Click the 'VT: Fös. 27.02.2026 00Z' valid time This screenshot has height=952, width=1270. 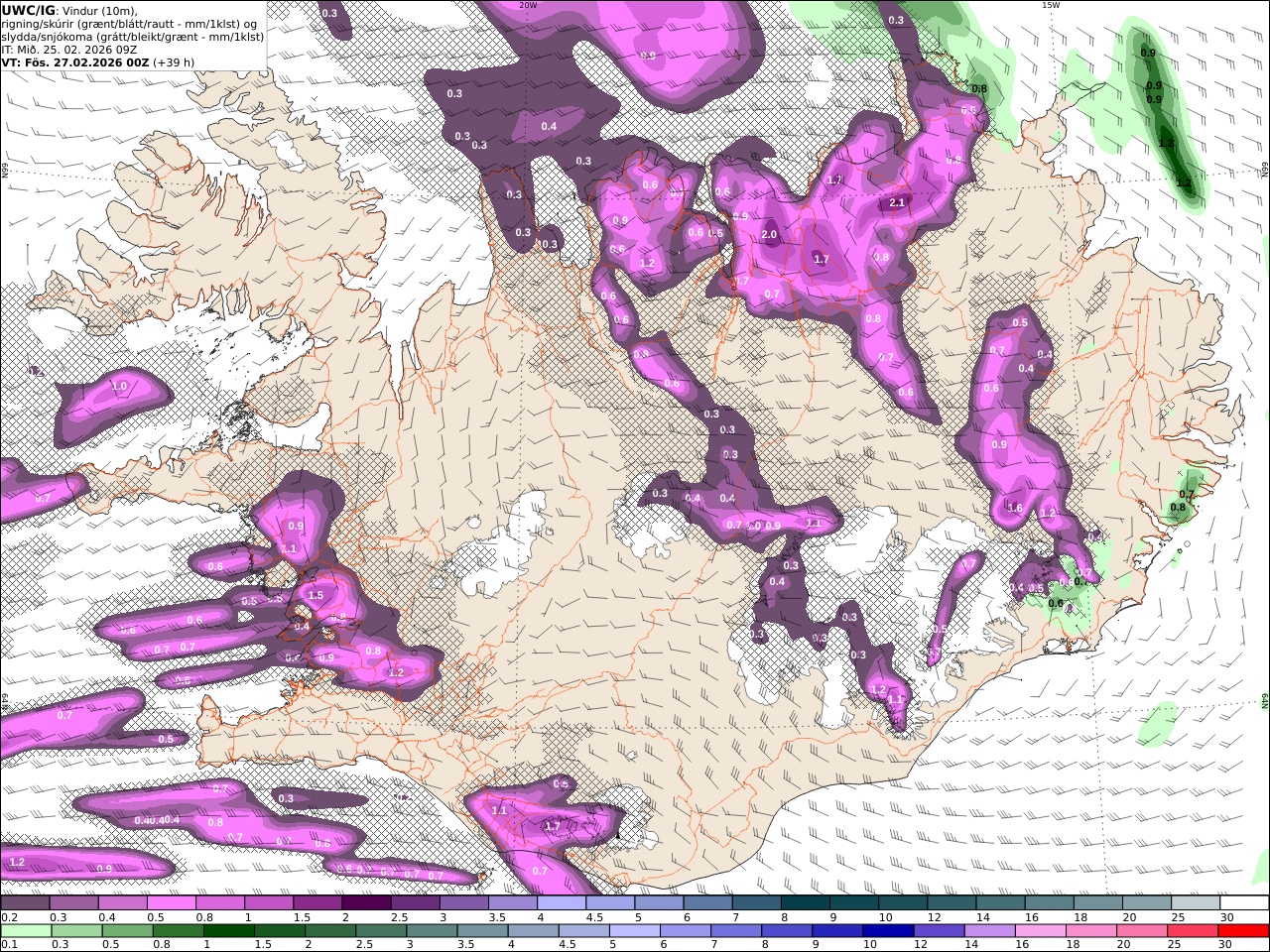75,62
